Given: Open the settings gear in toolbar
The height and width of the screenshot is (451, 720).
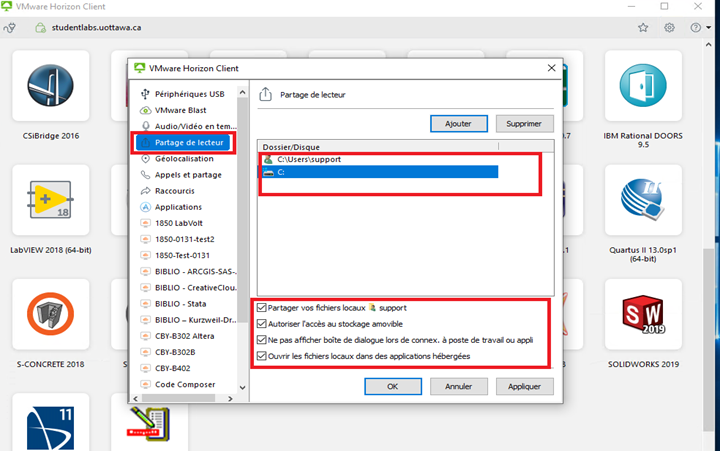Looking at the screenshot, I should 669,28.
